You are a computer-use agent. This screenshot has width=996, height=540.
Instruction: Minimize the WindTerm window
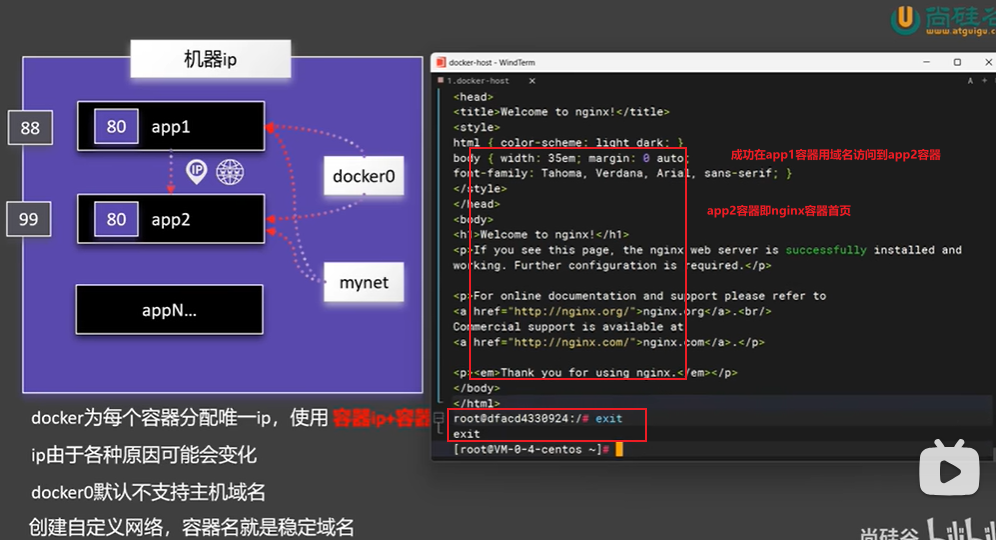click(927, 62)
